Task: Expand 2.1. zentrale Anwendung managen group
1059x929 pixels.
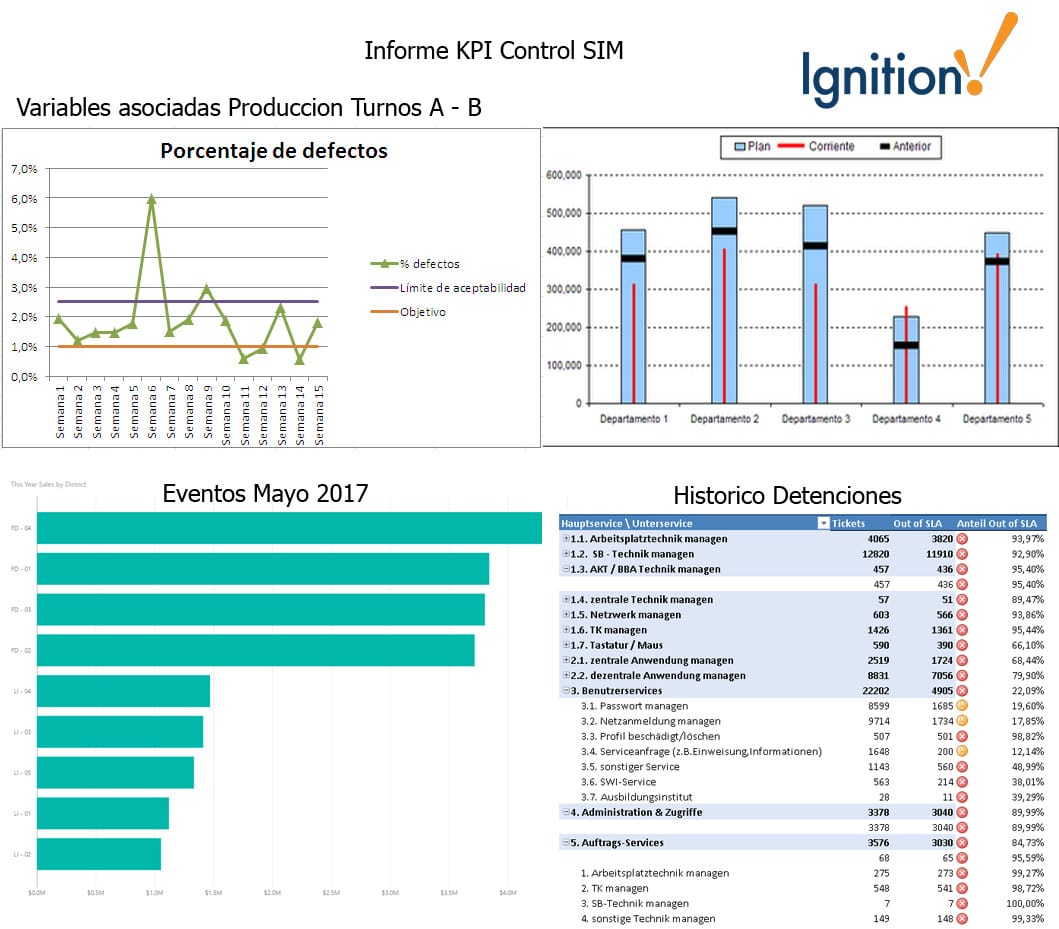Action: [x=566, y=660]
